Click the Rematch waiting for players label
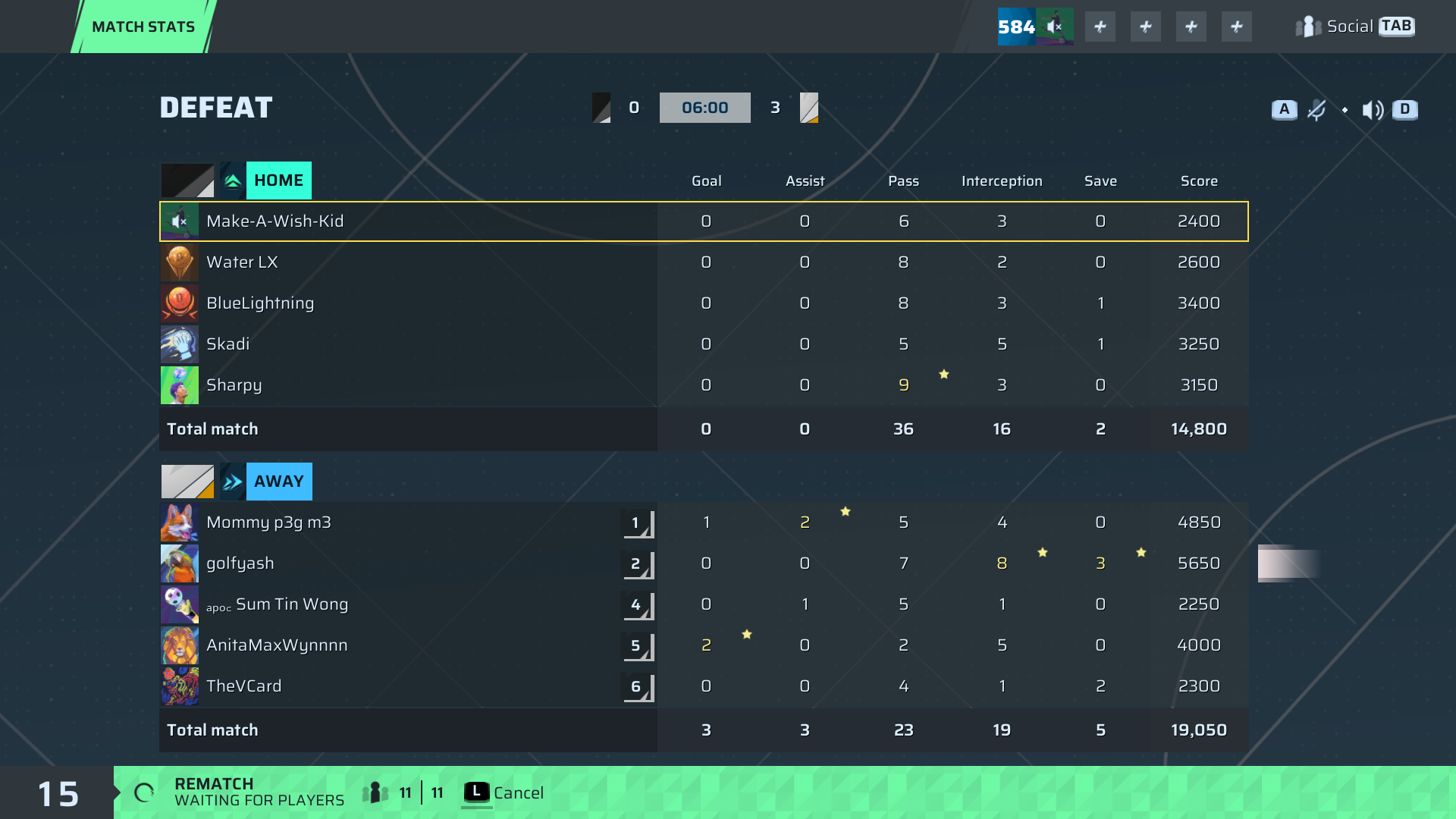1456x819 pixels. (259, 792)
